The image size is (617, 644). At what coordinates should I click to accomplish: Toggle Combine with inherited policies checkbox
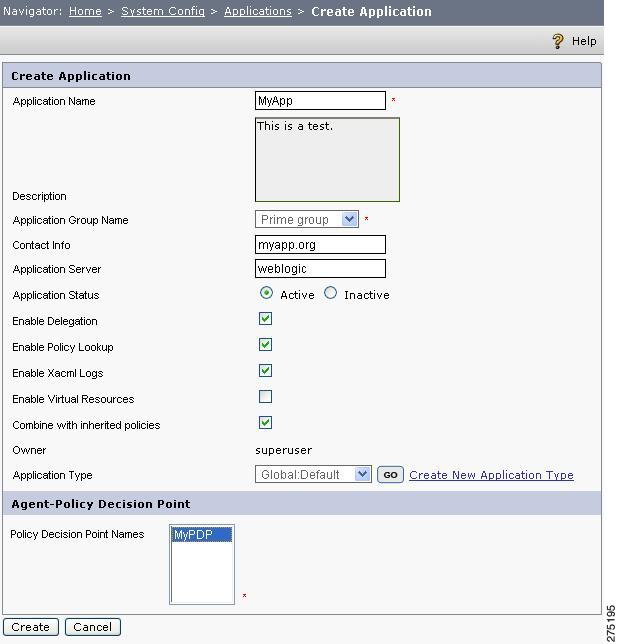[265, 423]
